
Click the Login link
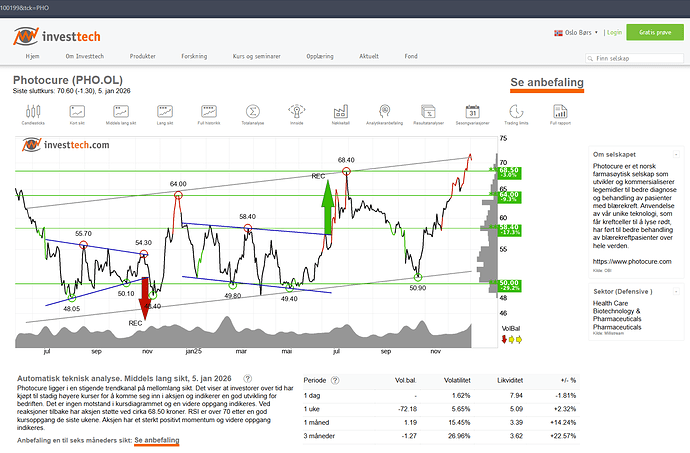(x=614, y=32)
